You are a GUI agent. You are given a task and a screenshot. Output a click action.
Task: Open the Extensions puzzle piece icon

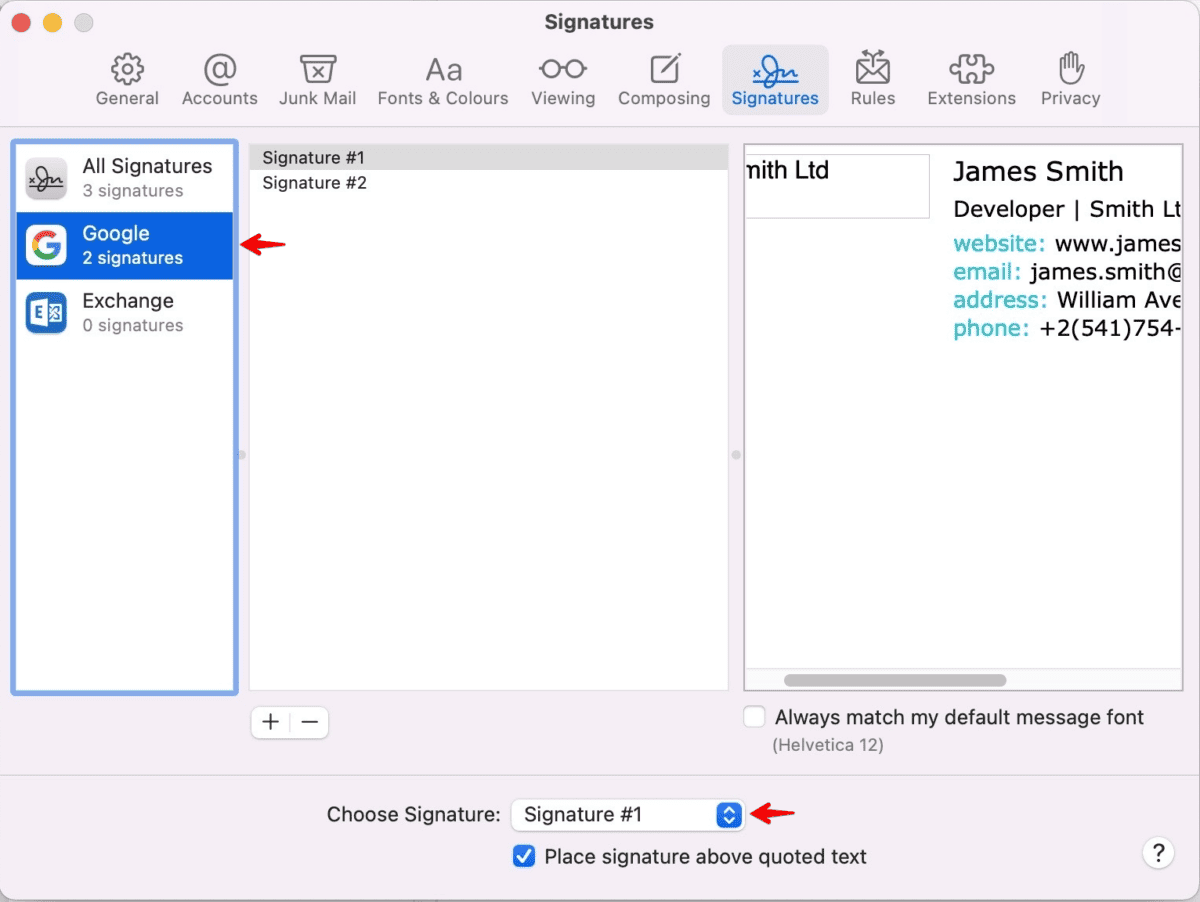click(971, 71)
